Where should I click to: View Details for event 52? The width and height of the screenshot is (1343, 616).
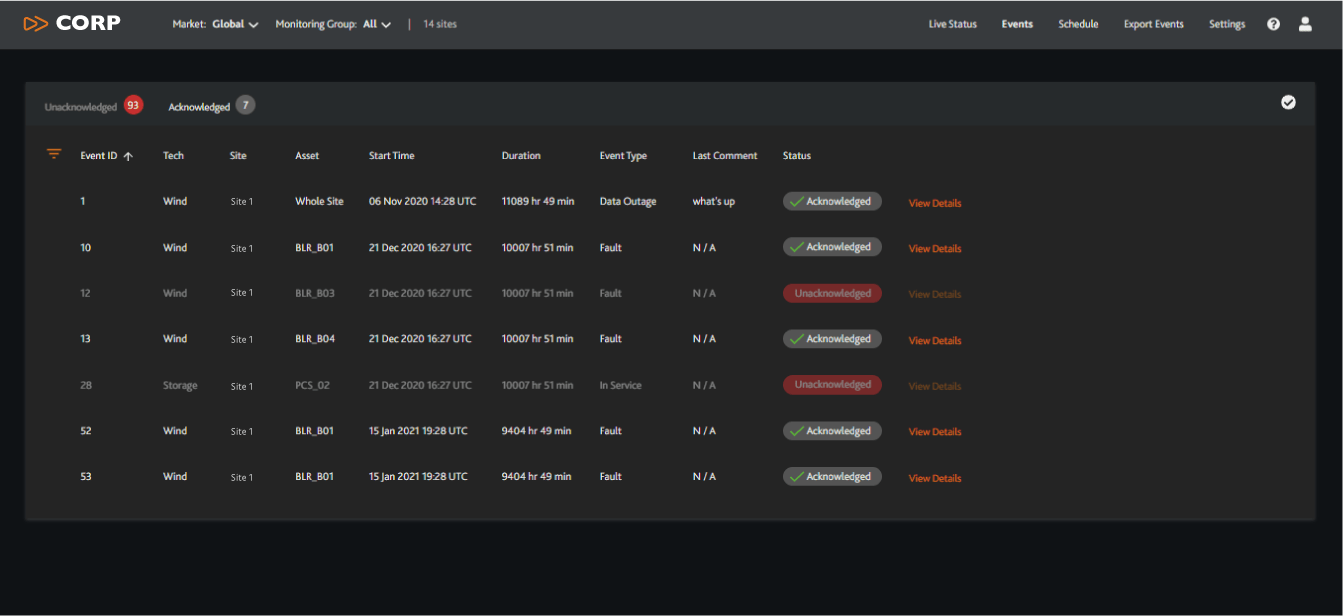(x=935, y=433)
